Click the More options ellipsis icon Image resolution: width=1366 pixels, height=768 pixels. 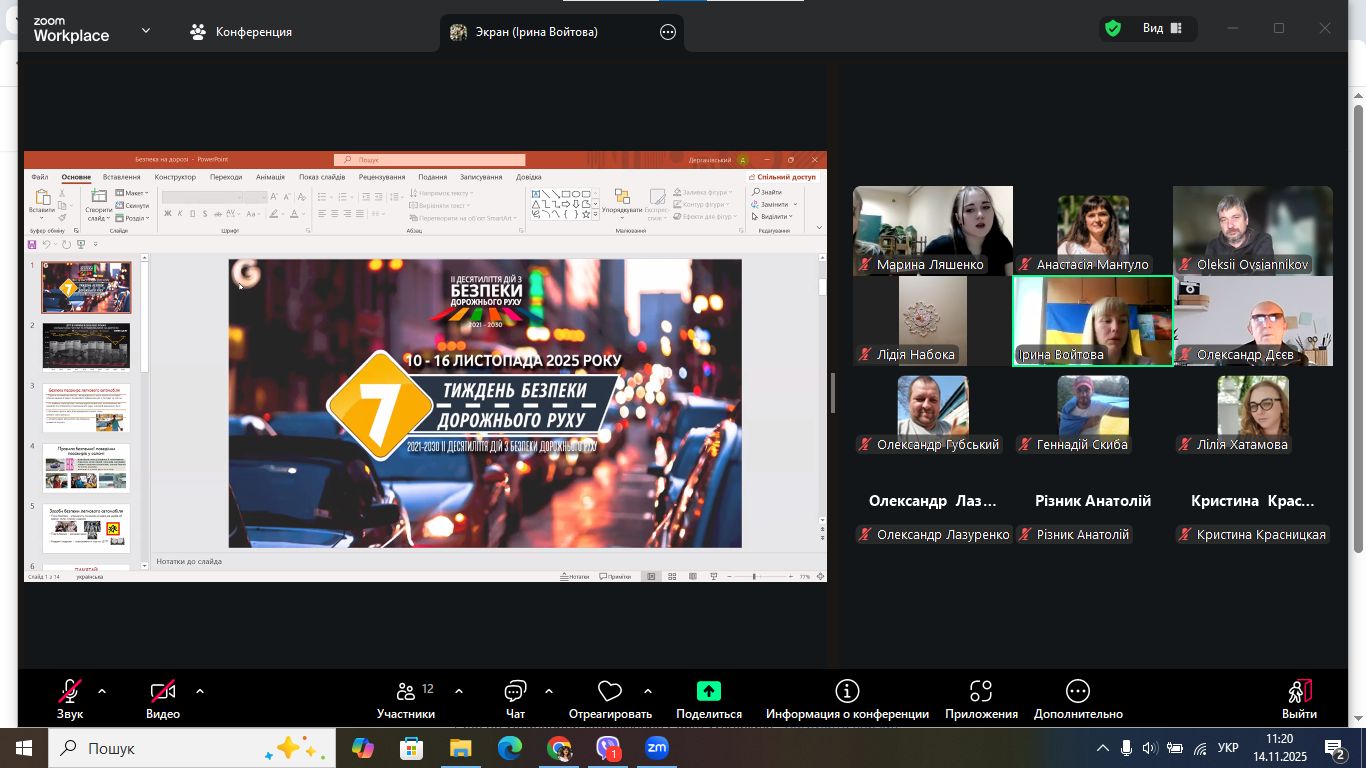click(x=1077, y=692)
